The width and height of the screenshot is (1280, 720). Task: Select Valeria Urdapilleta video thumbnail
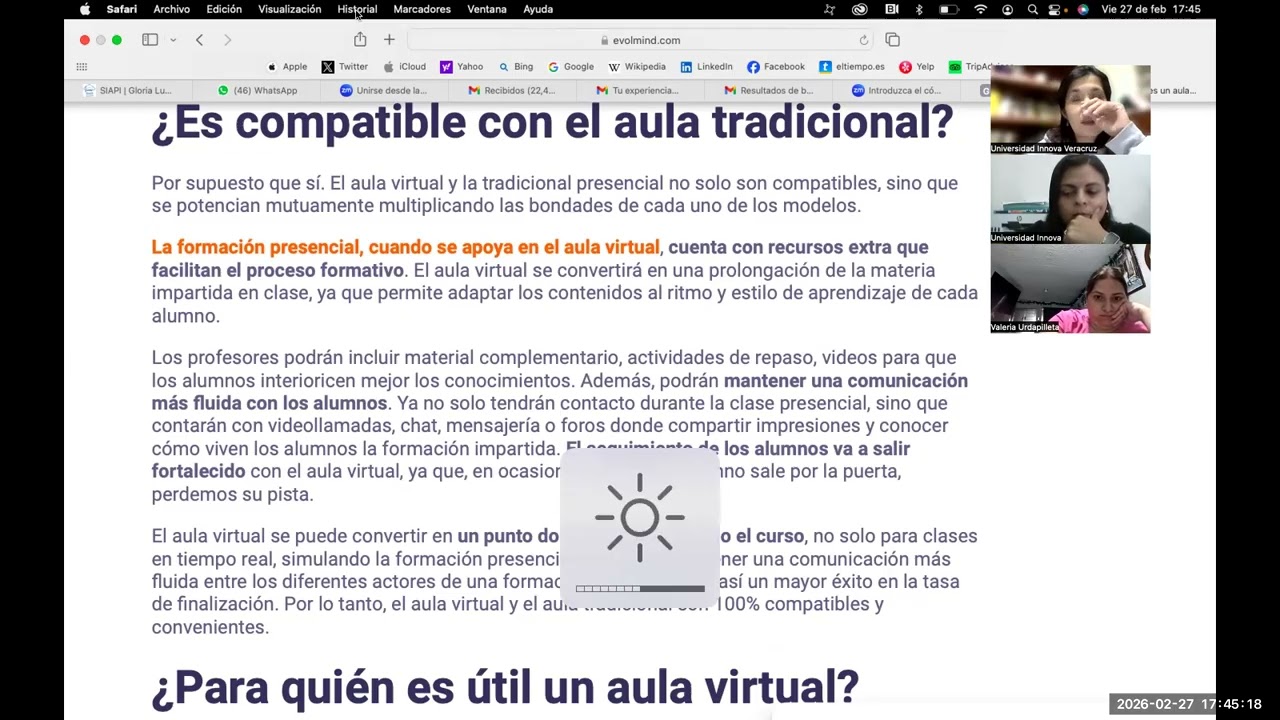(x=1070, y=288)
